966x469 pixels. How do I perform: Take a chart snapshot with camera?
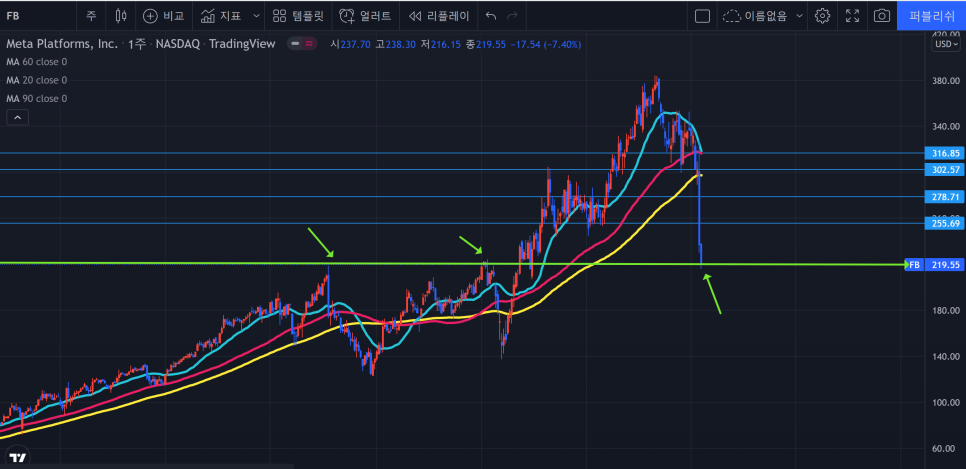coord(882,16)
